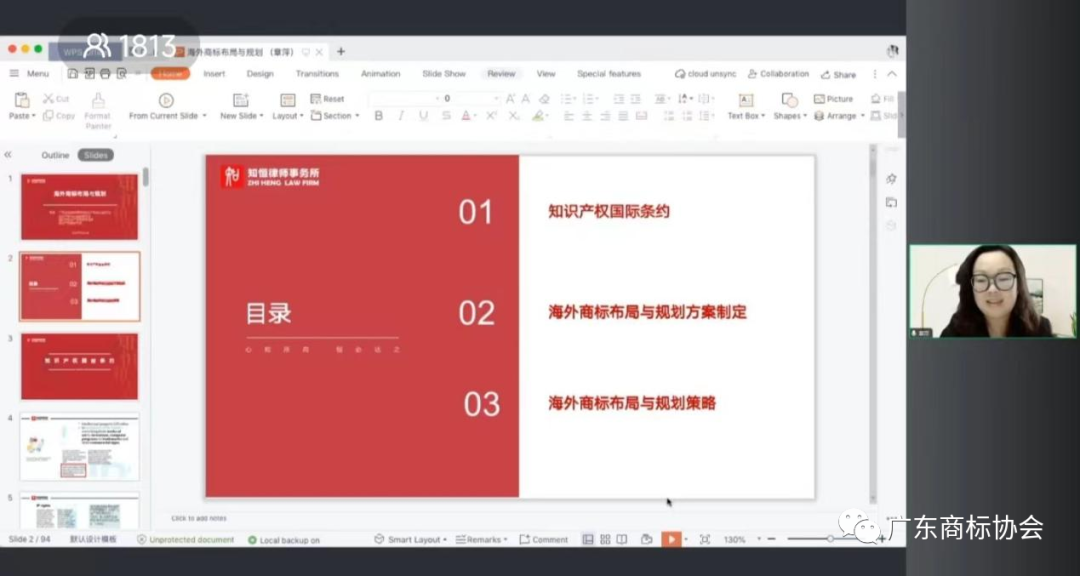Viewport: 1080px width, 576px height.
Task: Open the Section dropdown menu
Action: coord(334,115)
